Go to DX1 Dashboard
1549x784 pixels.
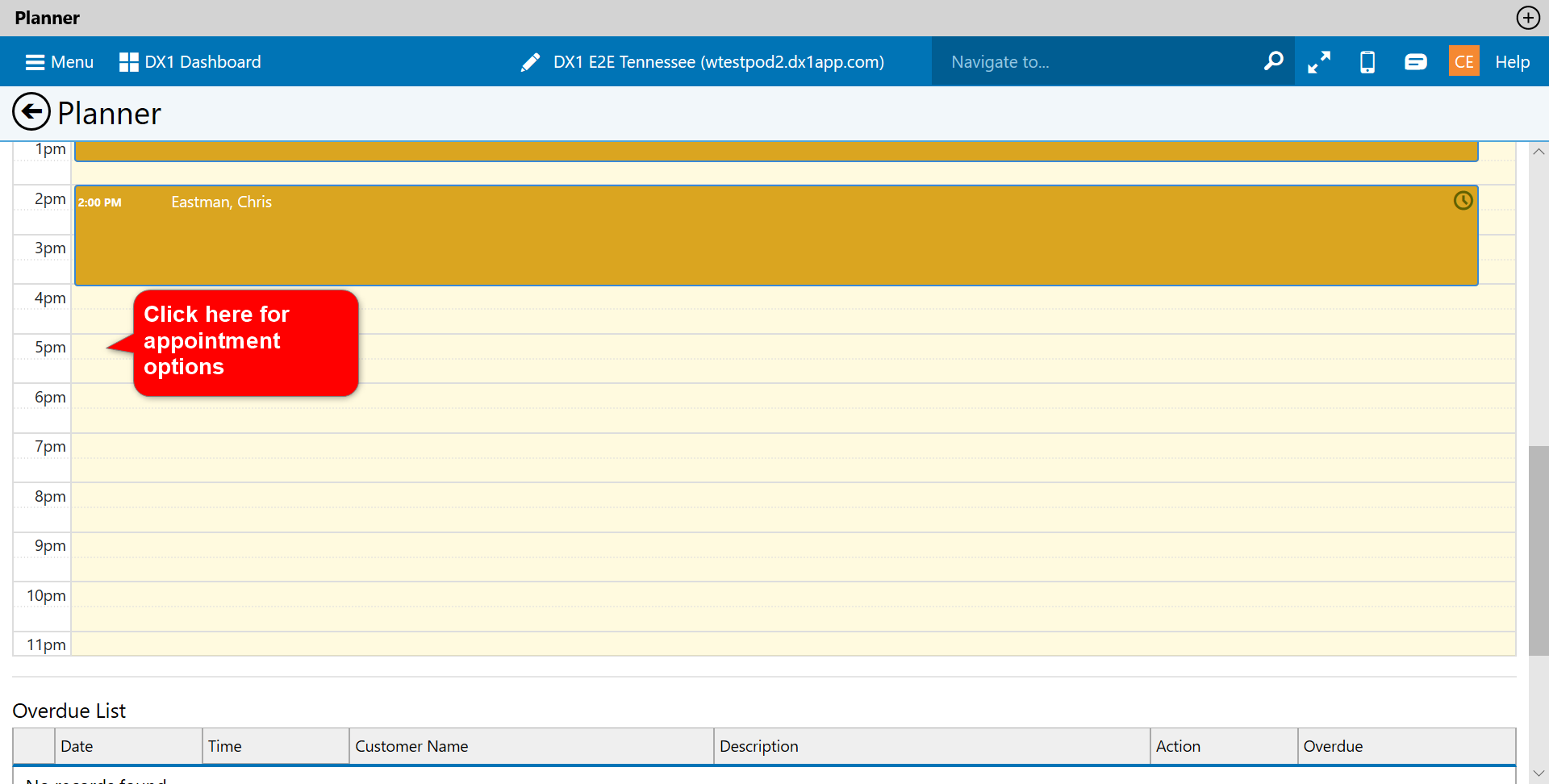coord(190,62)
